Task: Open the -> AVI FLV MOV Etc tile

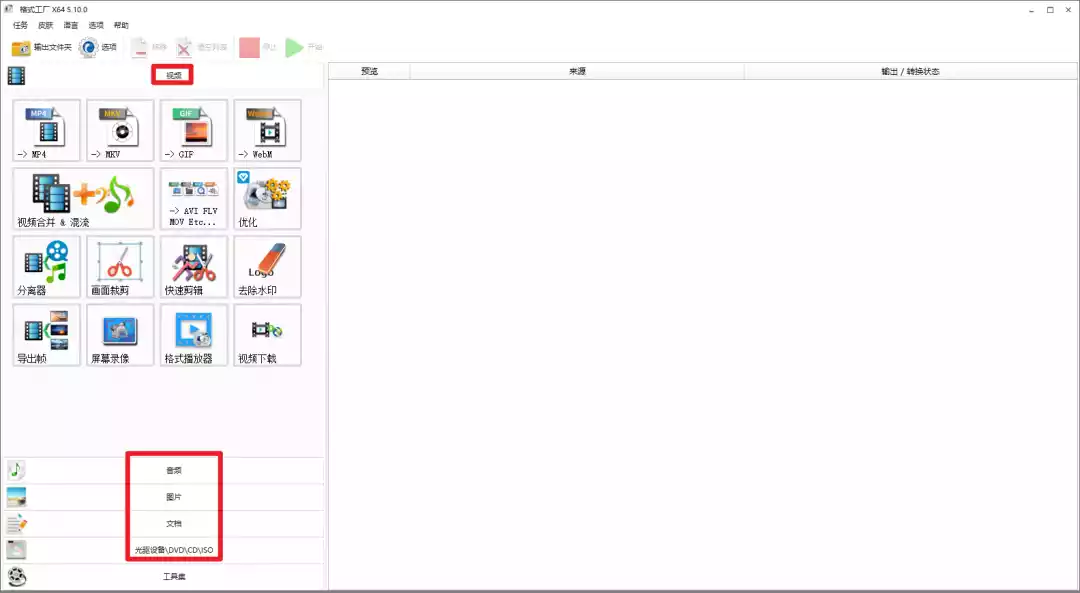Action: coord(194,198)
